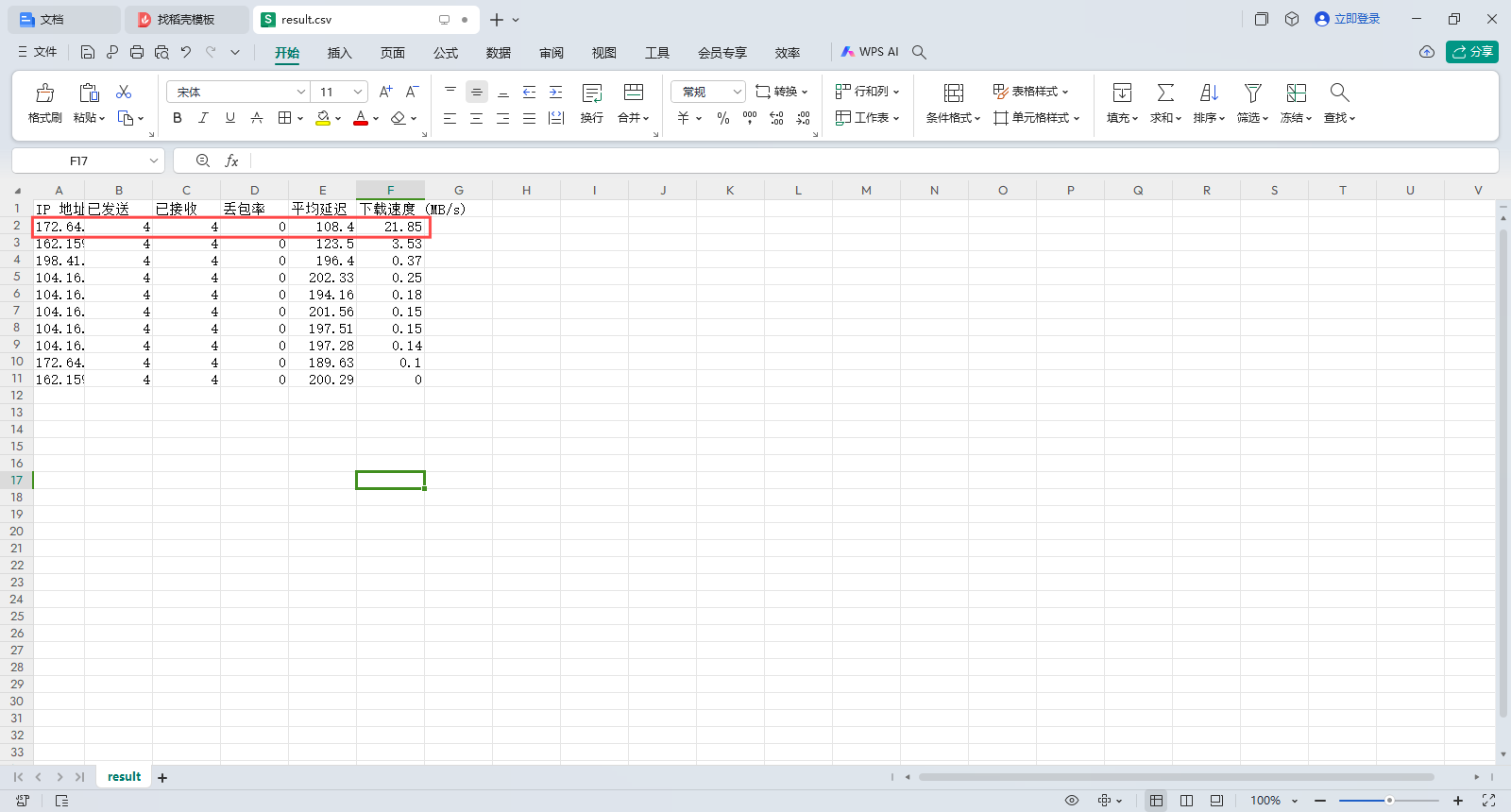Open the Formulas (公式) ribbon tab
The height and width of the screenshot is (812, 1511).
click(446, 53)
